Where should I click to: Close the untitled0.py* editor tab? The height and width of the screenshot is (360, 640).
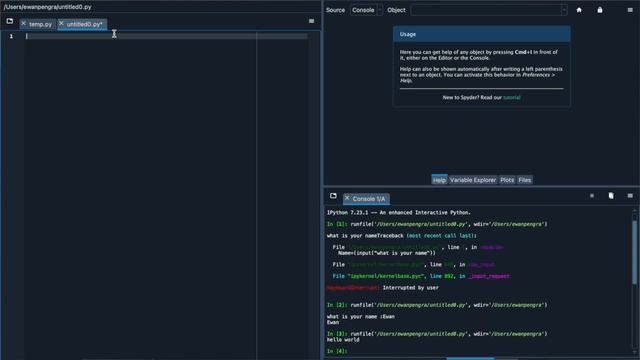coord(61,24)
